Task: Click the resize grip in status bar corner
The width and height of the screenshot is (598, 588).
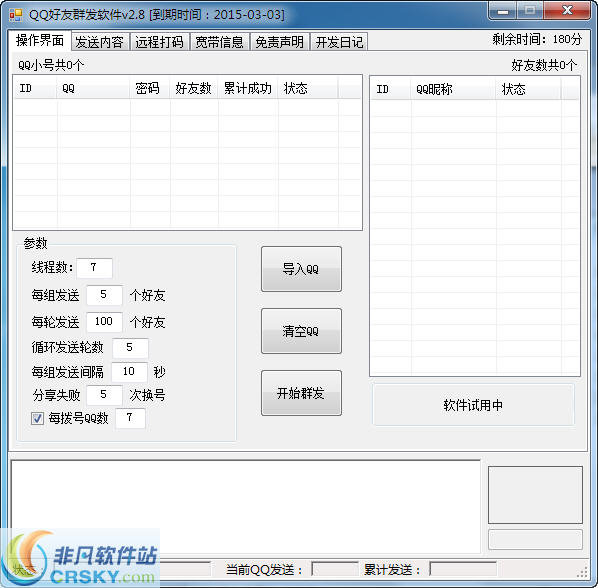Action: (x=582, y=572)
